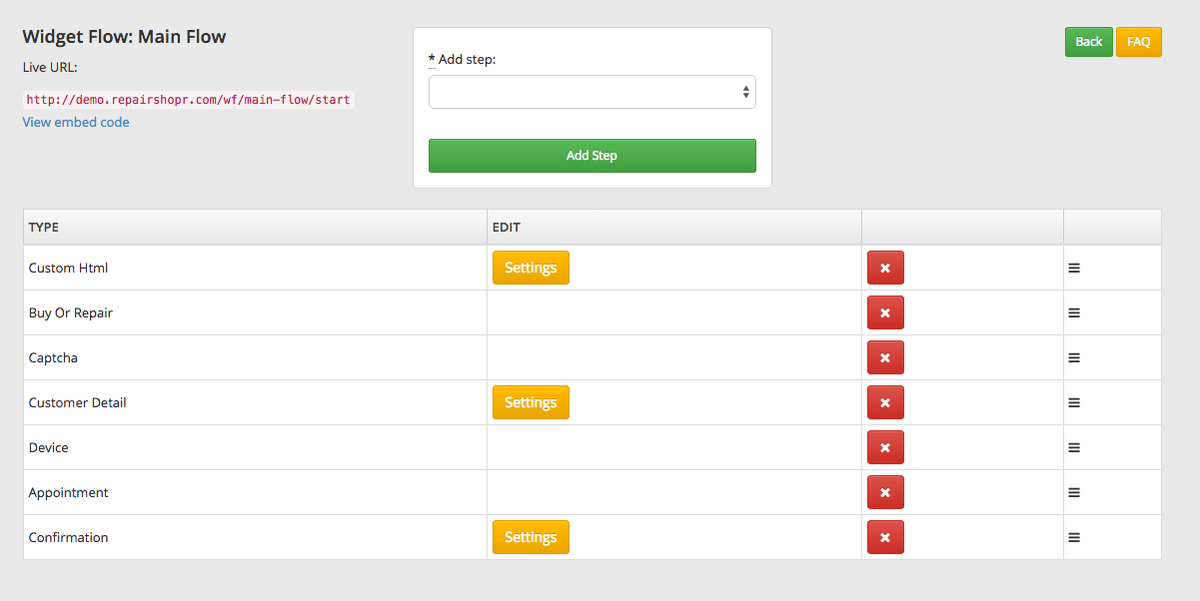Click the Buy Or Repair type cell
This screenshot has width=1200, height=601.
[x=255, y=313]
